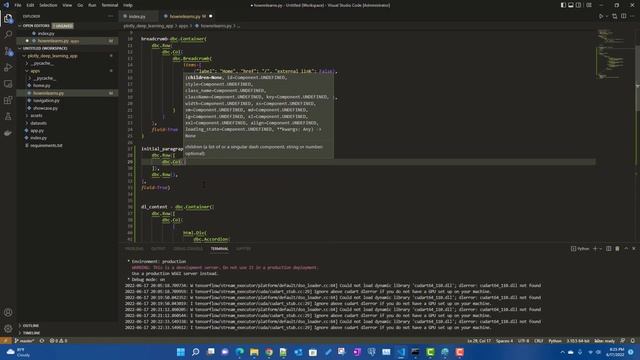
Task: Open the Customize Layout button
Action: (x=589, y=5)
